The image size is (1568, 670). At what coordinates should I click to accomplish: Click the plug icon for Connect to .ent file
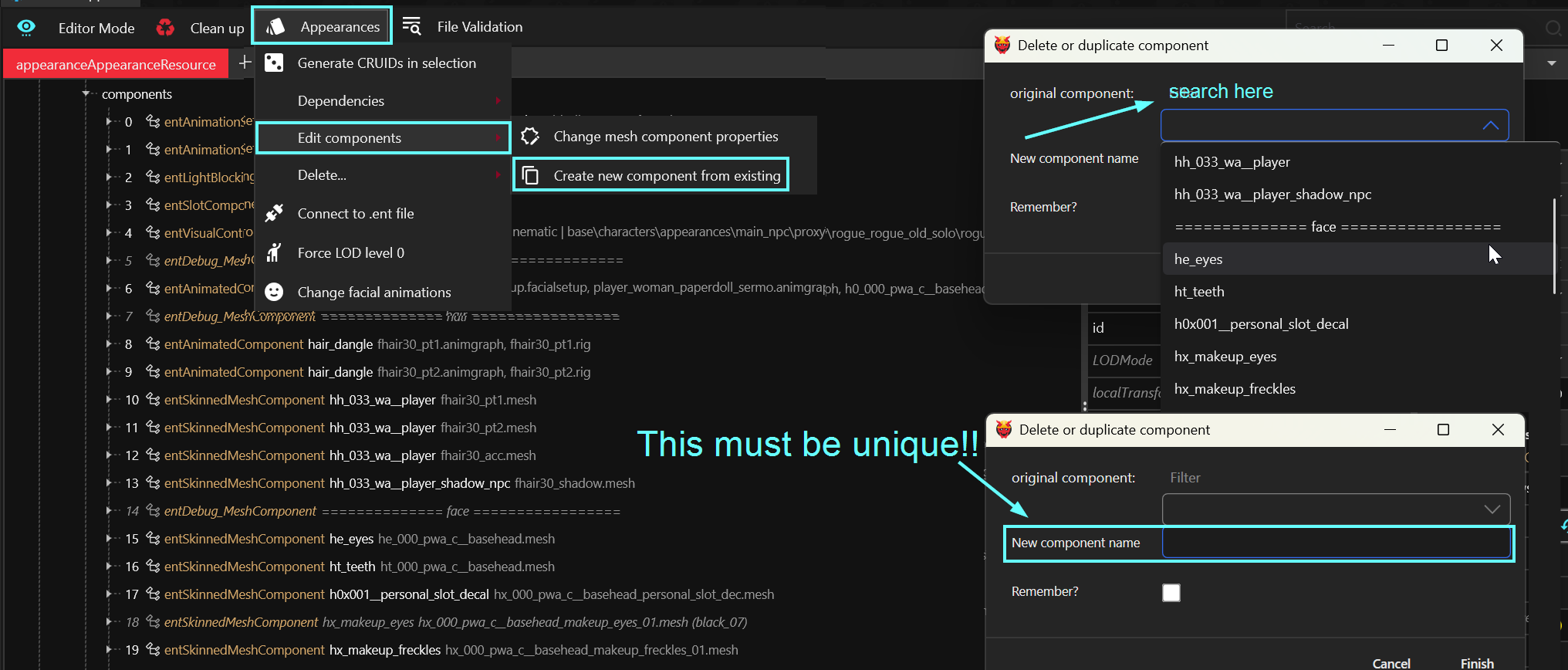click(274, 213)
